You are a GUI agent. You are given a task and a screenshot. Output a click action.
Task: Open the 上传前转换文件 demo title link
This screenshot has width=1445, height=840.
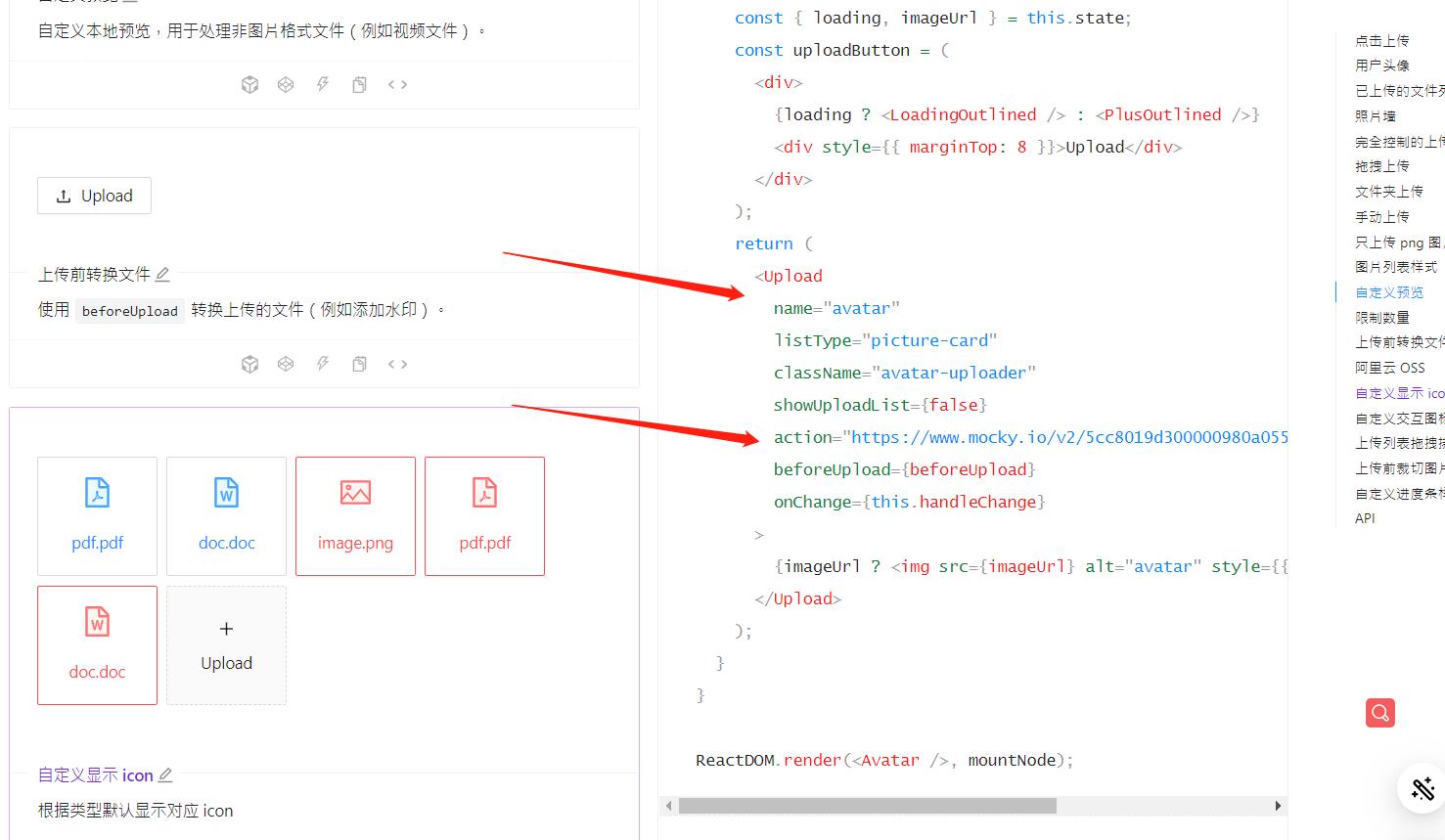point(94,275)
